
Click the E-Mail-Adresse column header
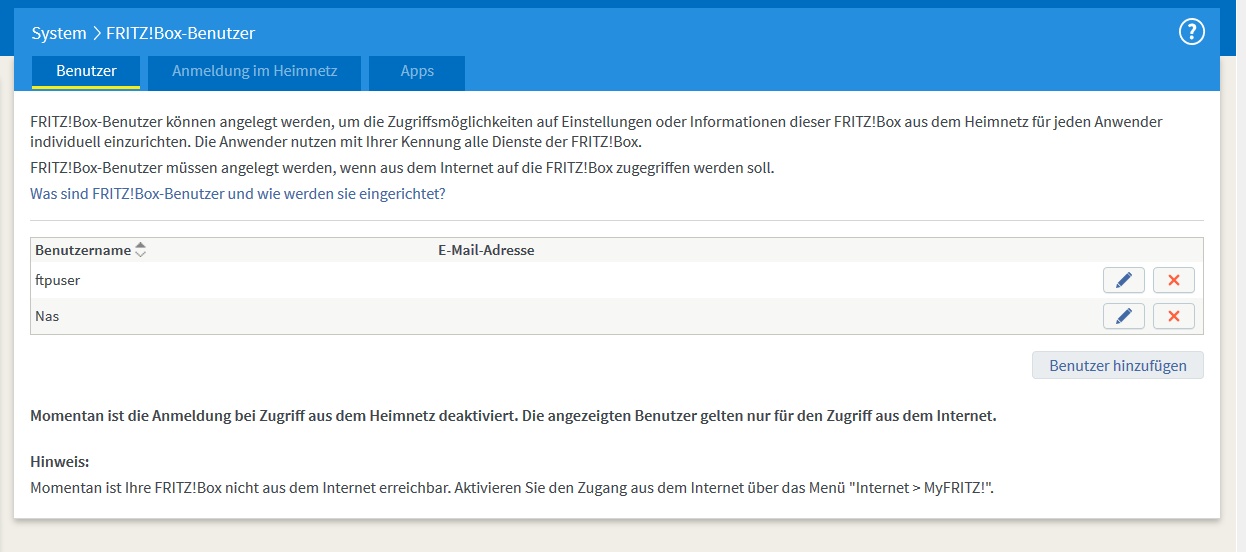pyautogui.click(x=486, y=250)
